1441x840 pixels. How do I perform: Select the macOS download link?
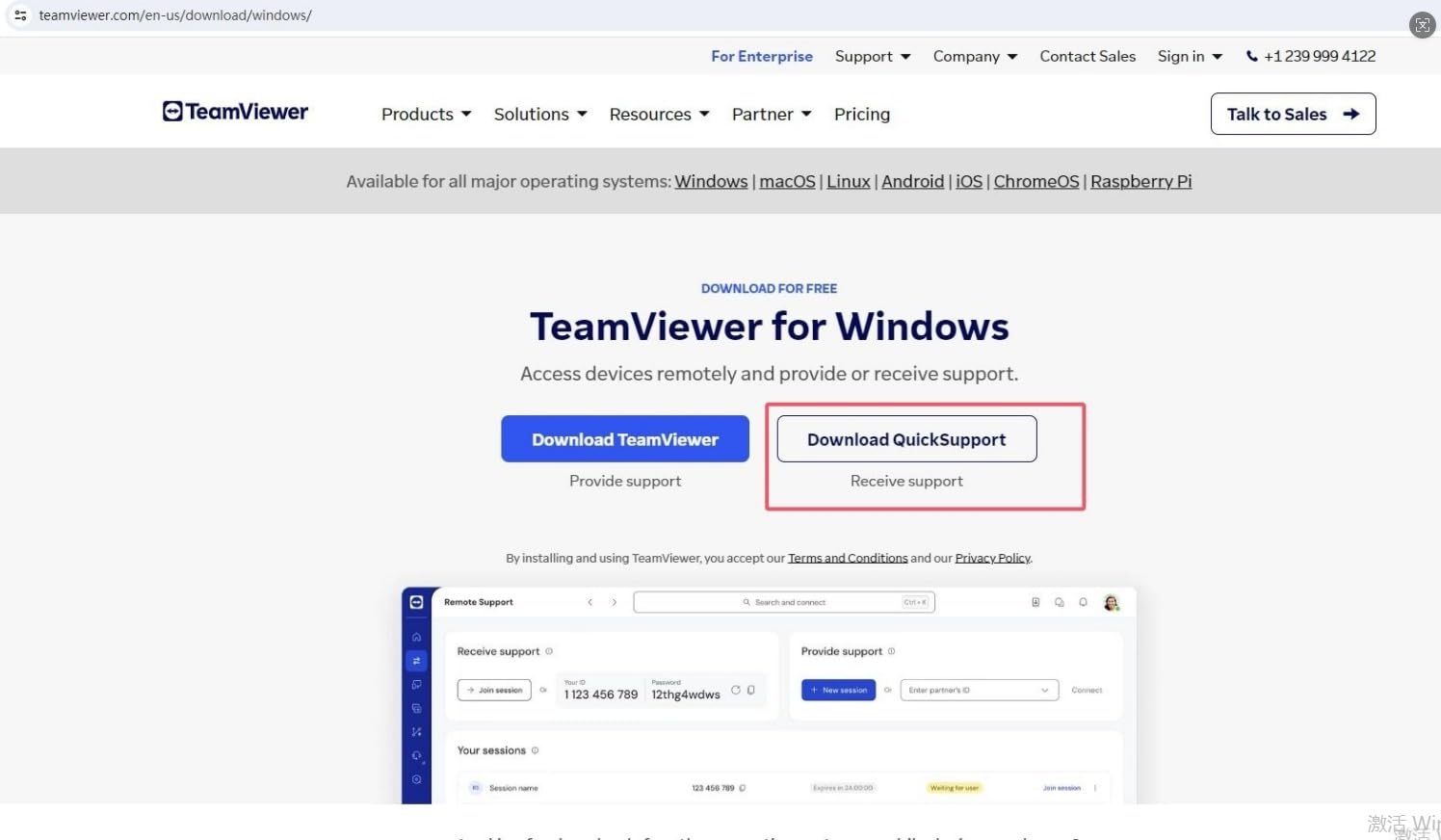pos(787,181)
